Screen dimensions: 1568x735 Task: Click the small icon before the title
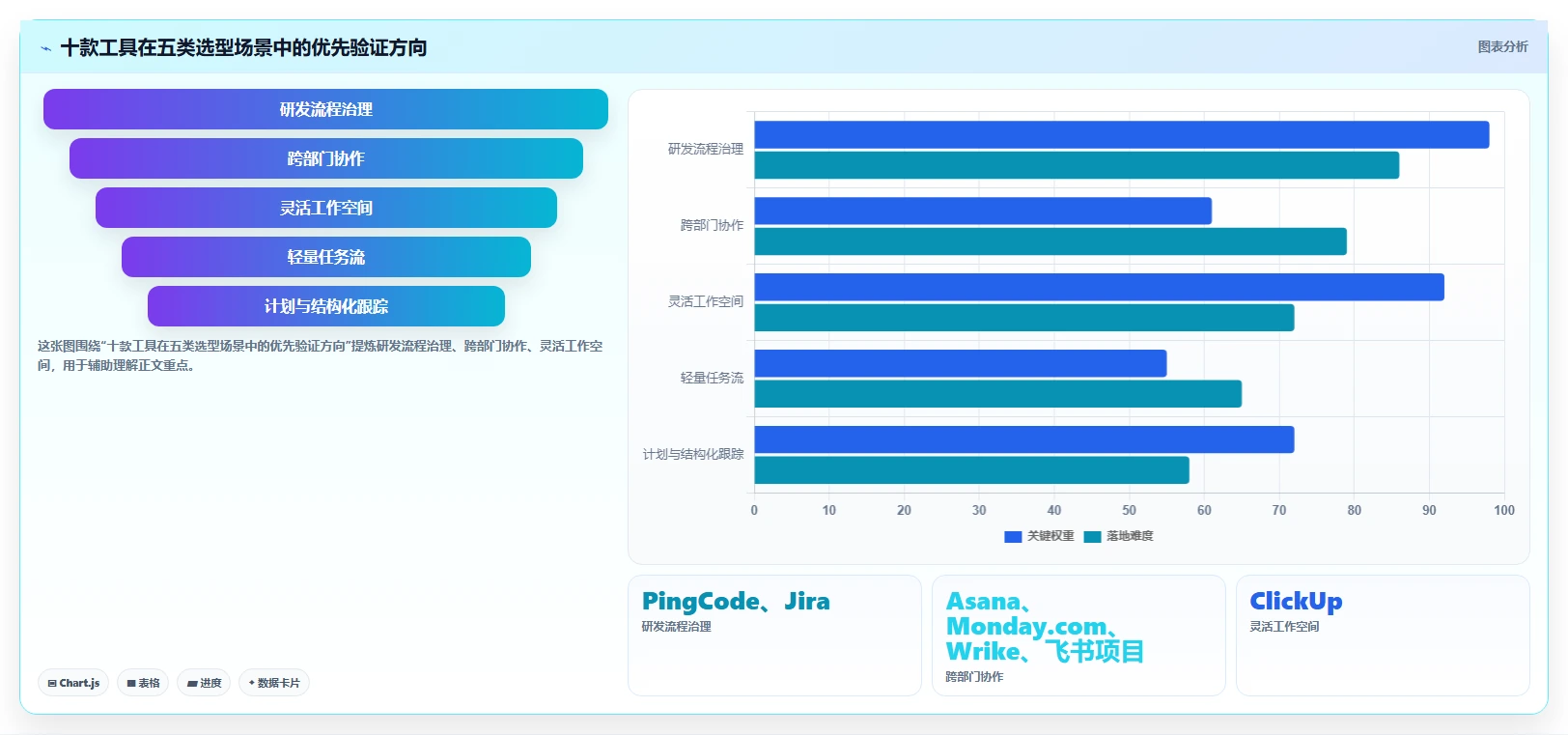point(45,48)
